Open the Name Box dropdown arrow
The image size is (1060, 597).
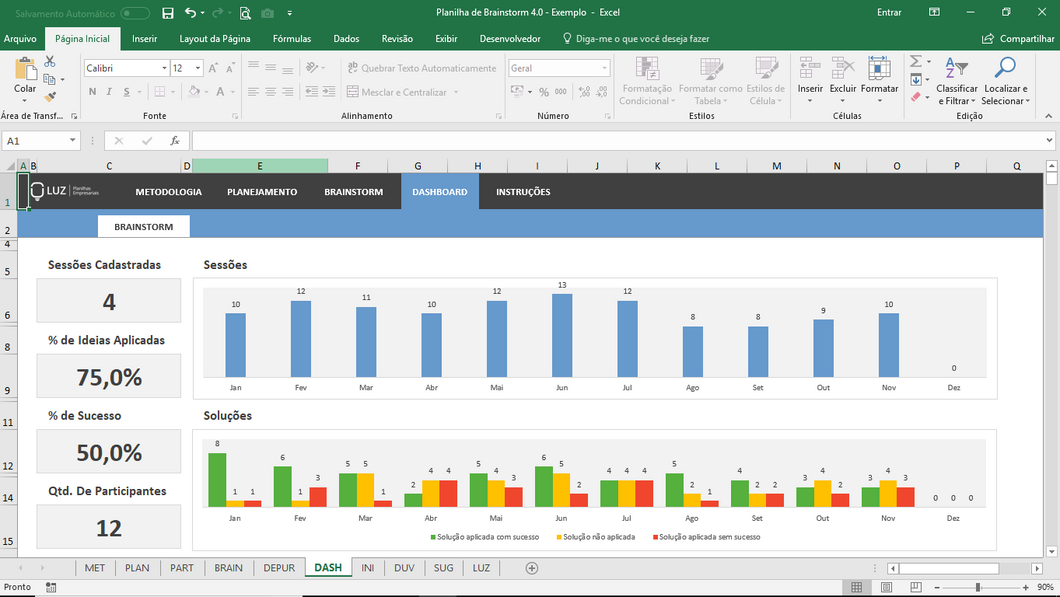pos(72,141)
